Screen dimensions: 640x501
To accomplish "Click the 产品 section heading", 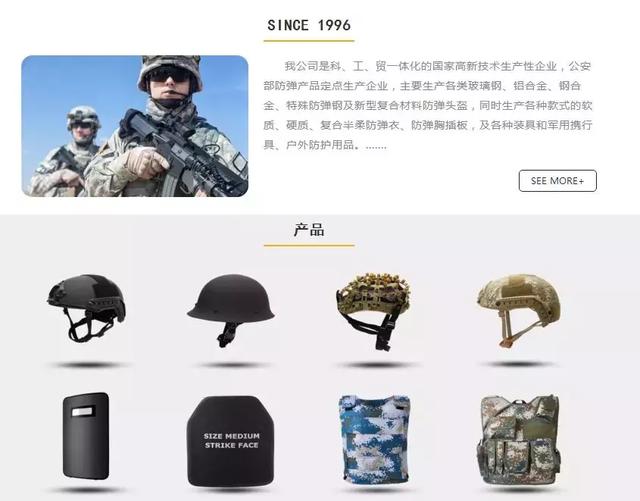I will click(309, 230).
